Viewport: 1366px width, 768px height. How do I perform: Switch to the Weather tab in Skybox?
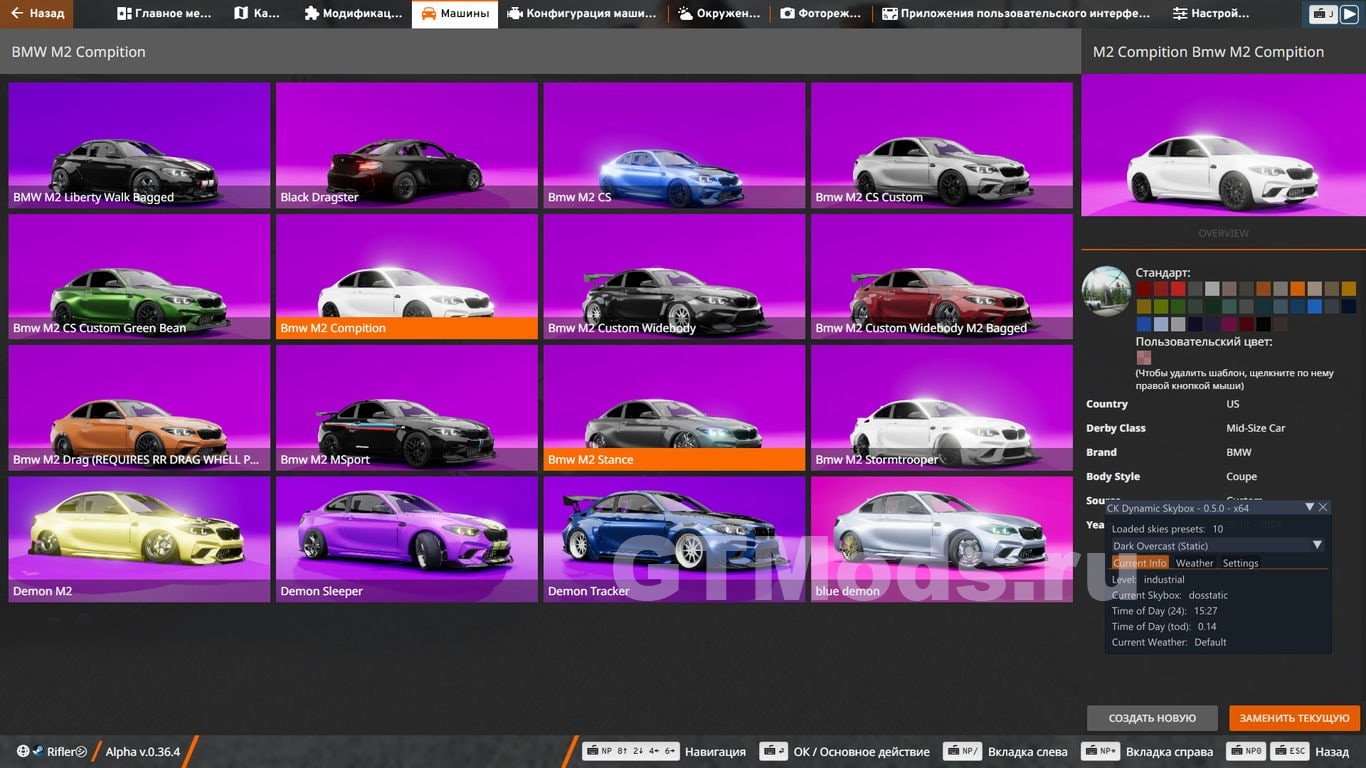coord(1194,563)
